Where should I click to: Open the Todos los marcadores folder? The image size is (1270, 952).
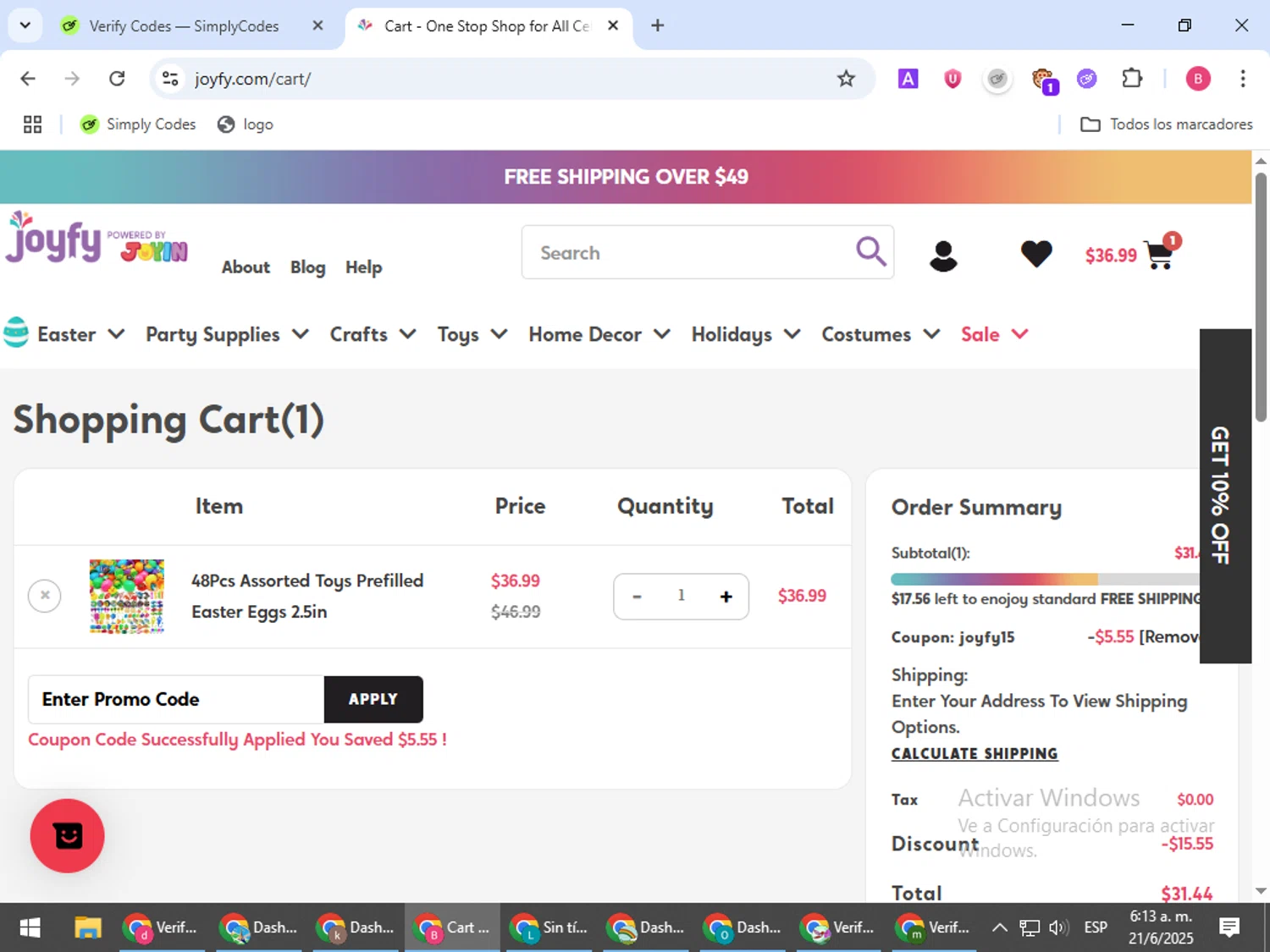point(1166,124)
